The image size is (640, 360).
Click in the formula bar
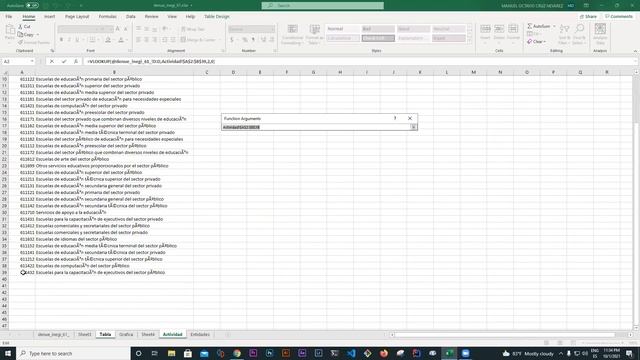[359, 61]
